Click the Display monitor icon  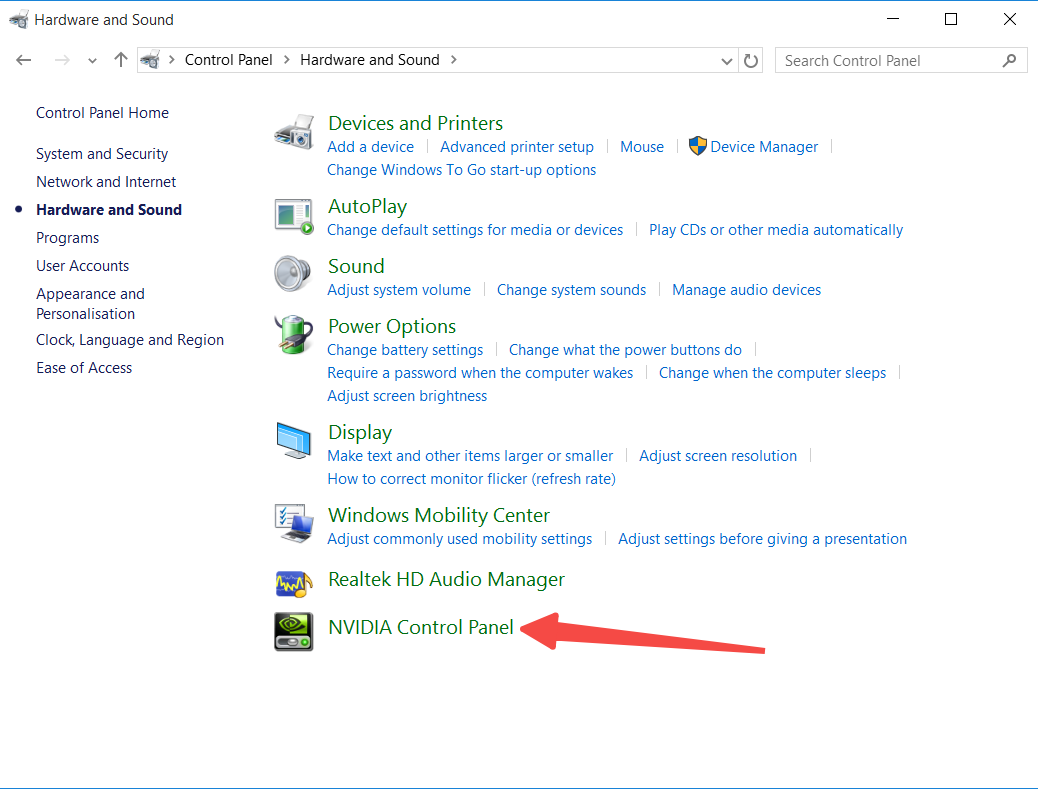[294, 440]
